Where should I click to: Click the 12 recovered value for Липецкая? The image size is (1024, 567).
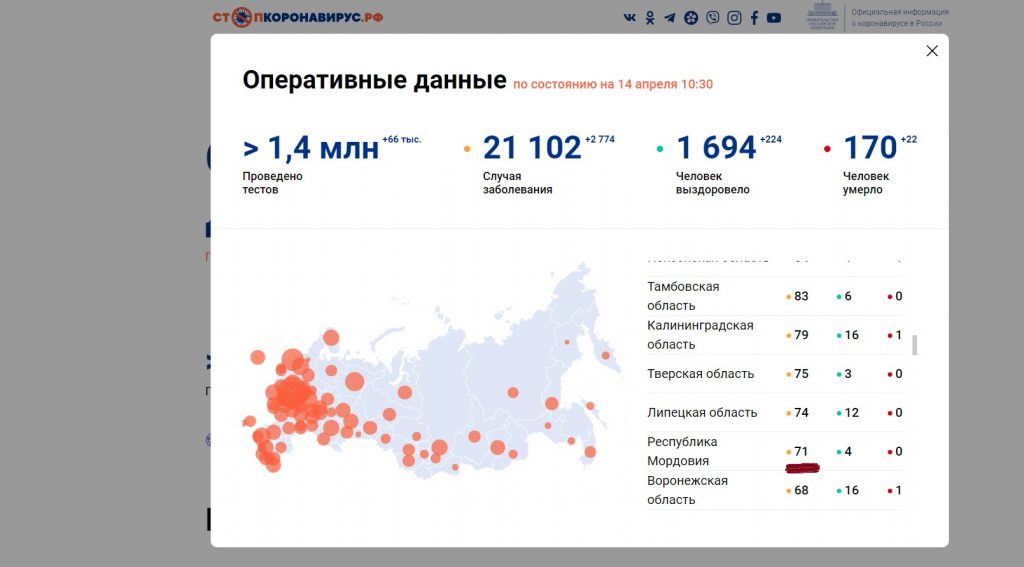coord(851,413)
